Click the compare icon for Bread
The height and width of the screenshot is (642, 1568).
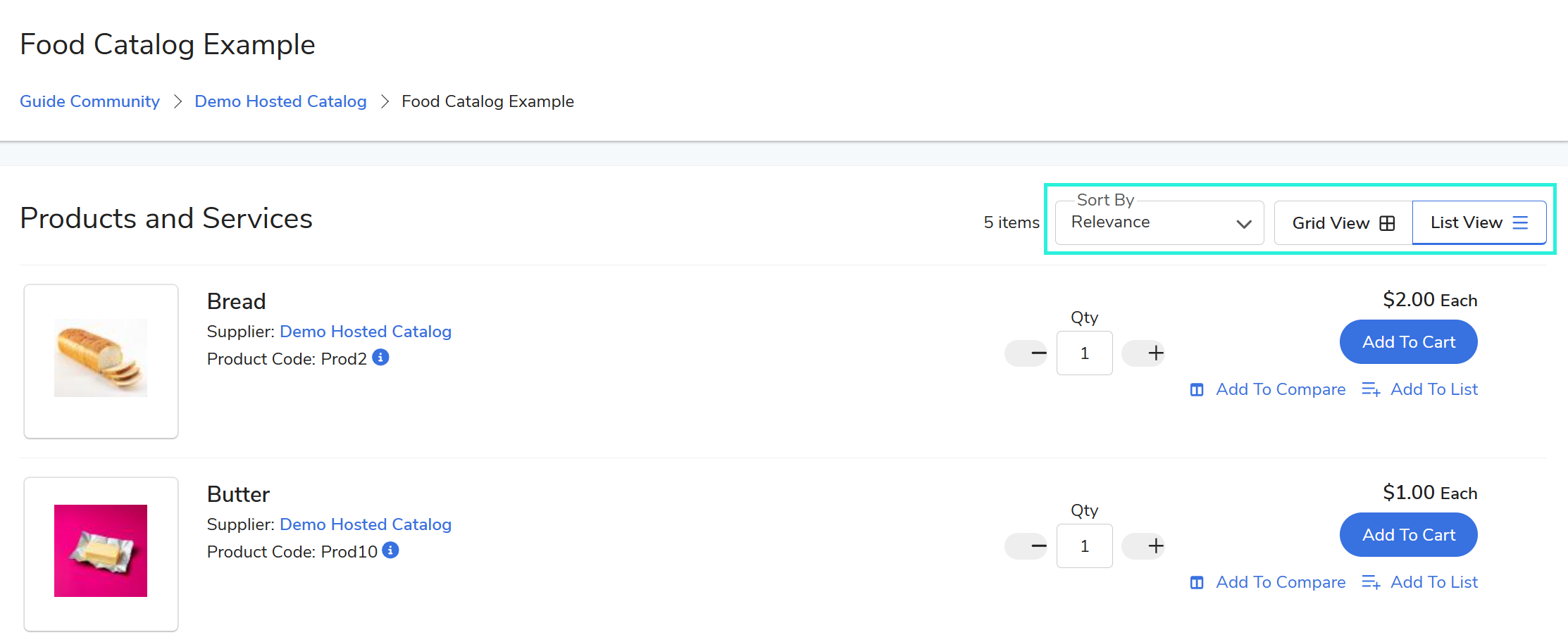(x=1197, y=390)
